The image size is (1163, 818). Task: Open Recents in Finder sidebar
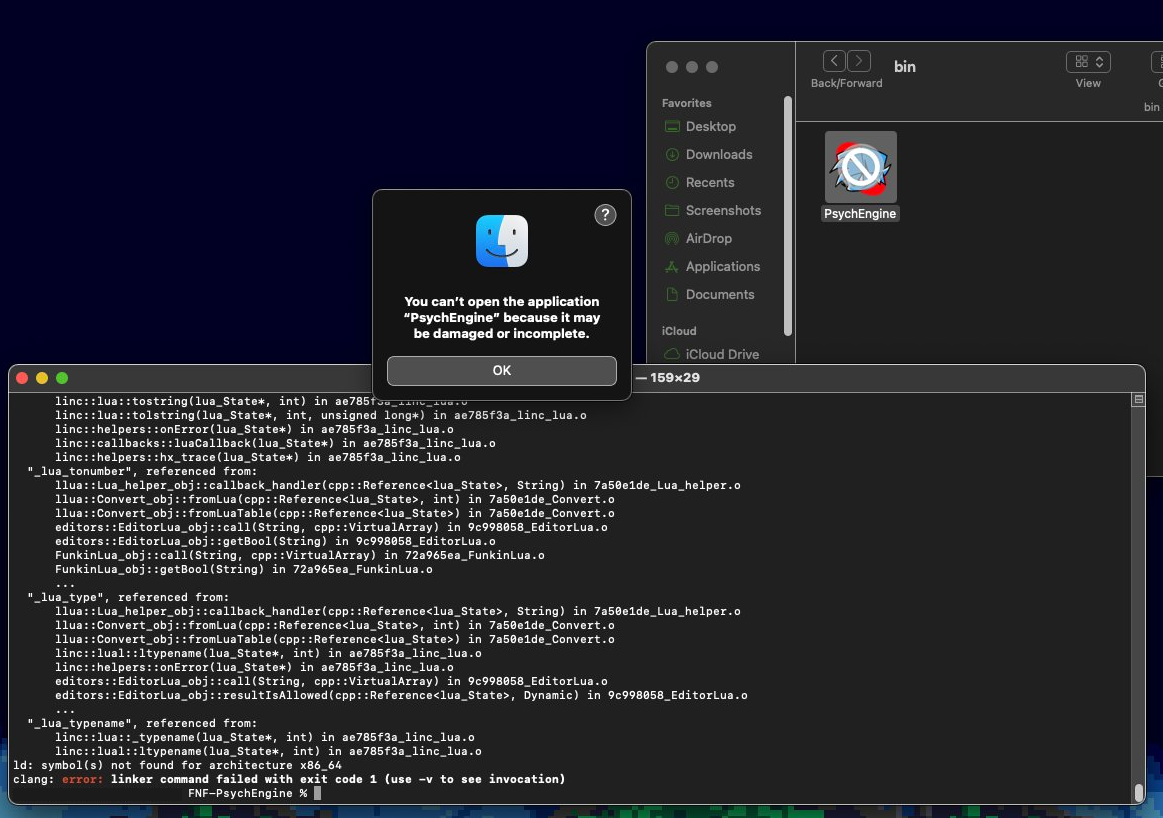click(x=710, y=182)
